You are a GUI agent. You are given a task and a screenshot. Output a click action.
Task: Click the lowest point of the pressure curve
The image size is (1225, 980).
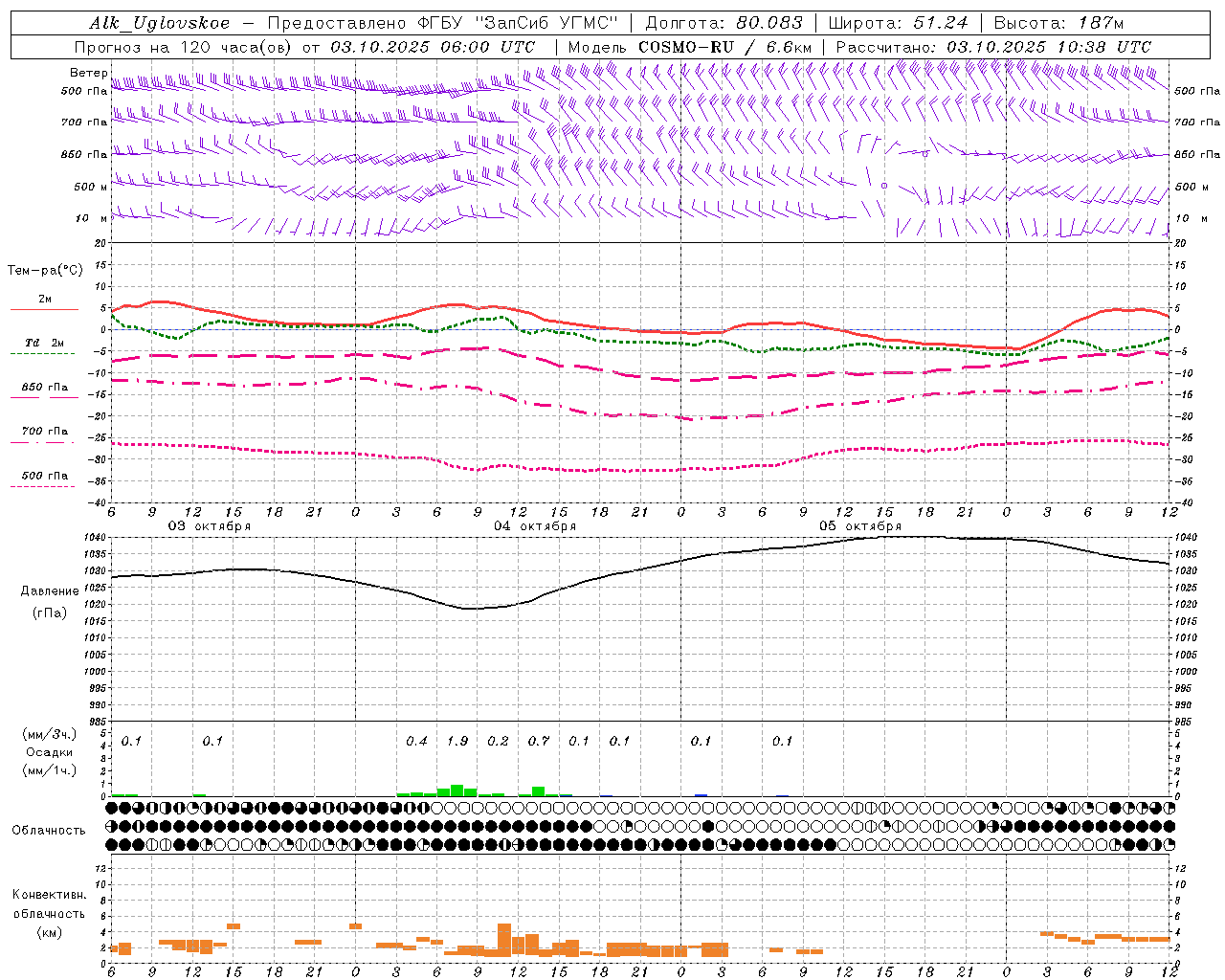(471, 609)
